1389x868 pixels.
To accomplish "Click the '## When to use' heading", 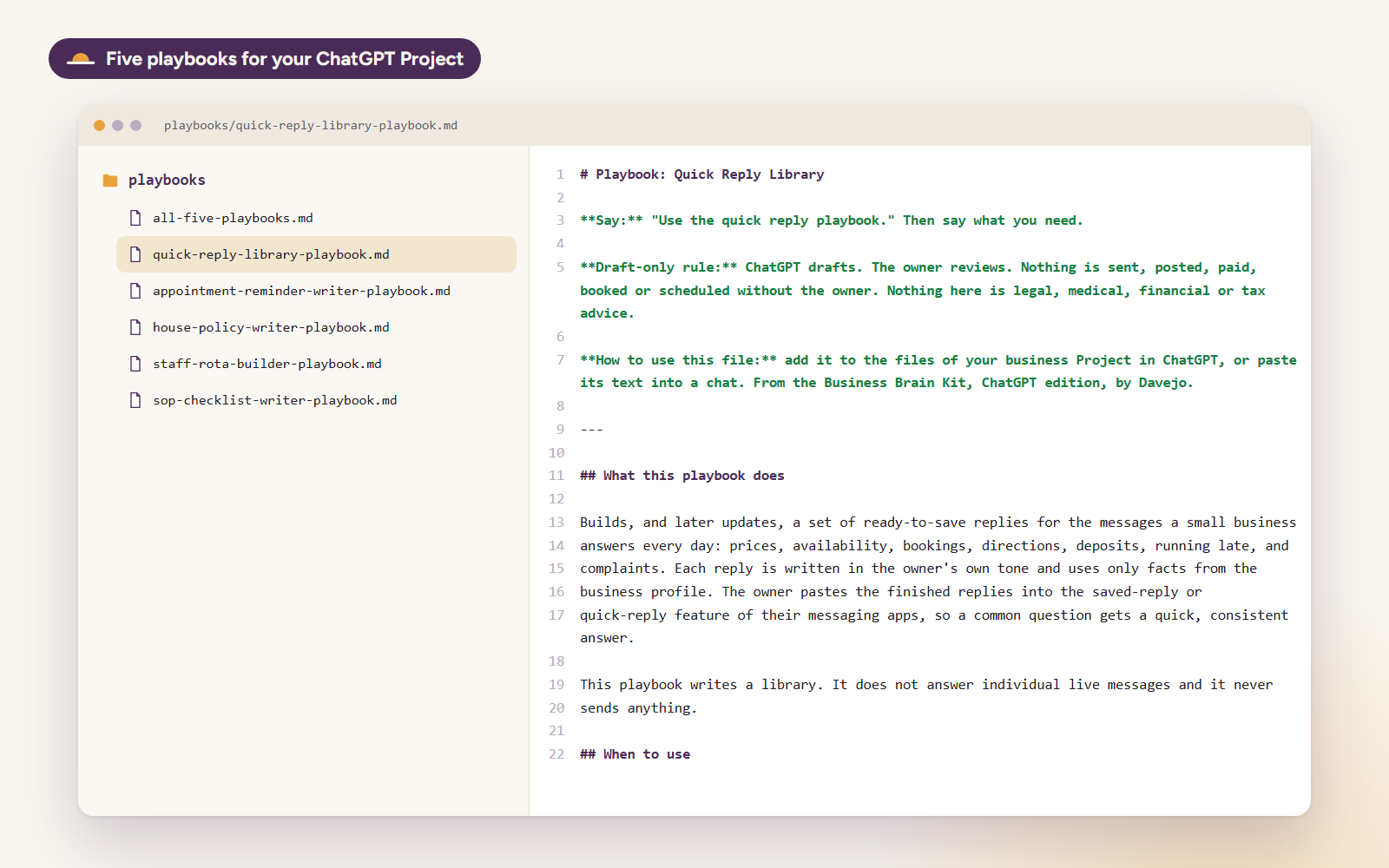I will pos(635,754).
